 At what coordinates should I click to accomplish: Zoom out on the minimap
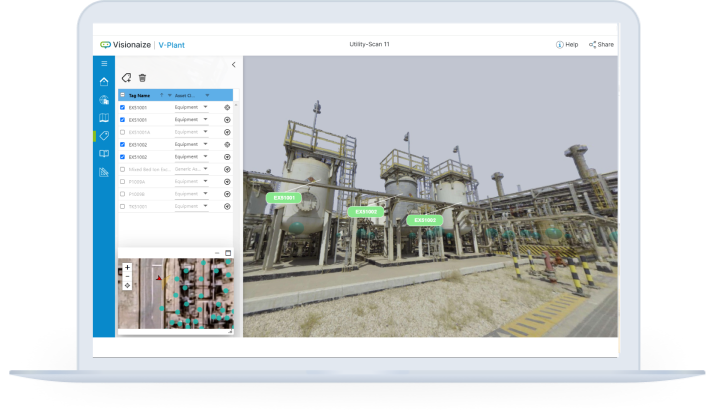[x=127, y=276]
